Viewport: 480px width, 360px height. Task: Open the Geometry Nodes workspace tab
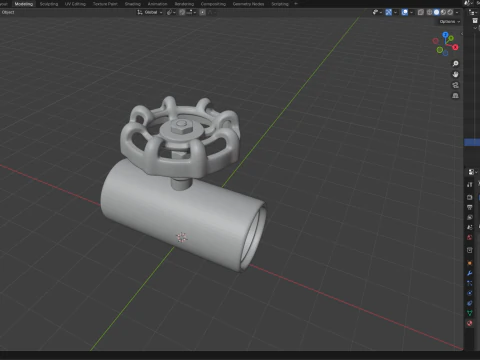[248, 4]
